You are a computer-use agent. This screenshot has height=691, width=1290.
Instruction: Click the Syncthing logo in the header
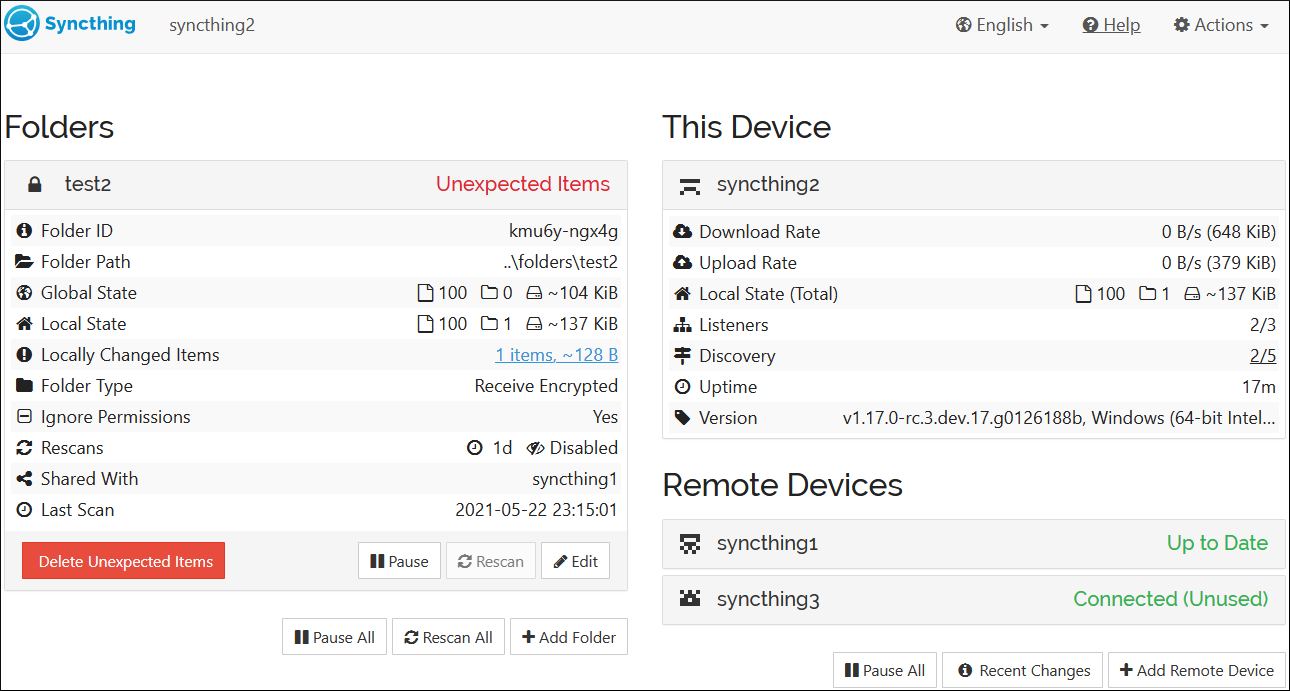[19, 24]
